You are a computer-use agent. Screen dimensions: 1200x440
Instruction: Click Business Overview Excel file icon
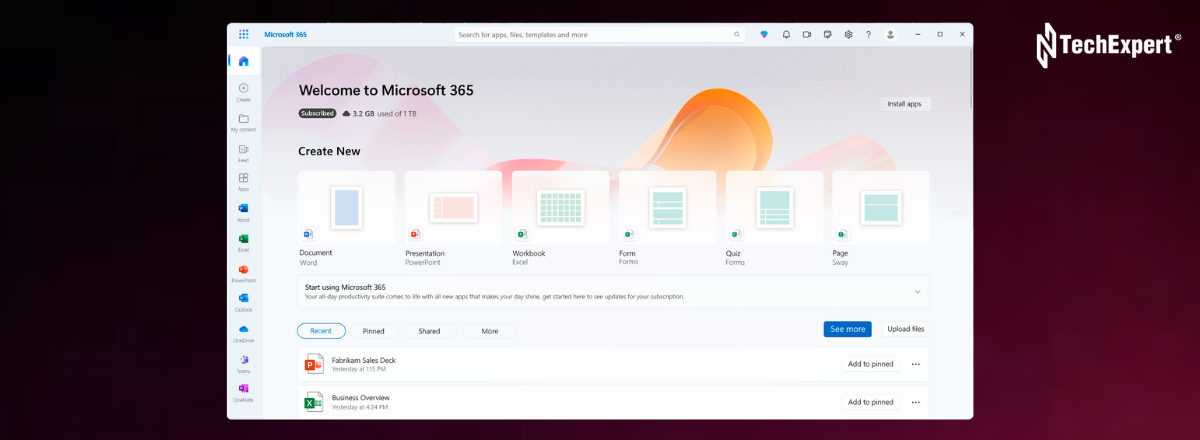(314, 402)
